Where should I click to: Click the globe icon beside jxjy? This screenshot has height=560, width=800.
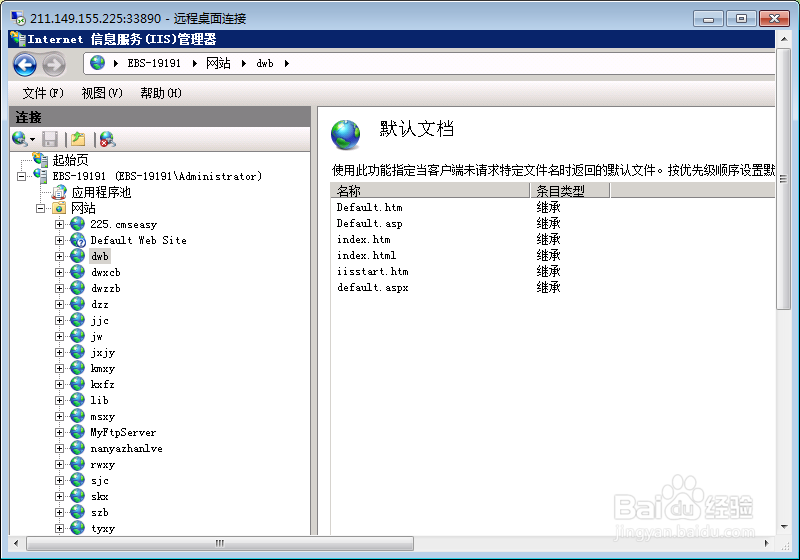pos(78,352)
